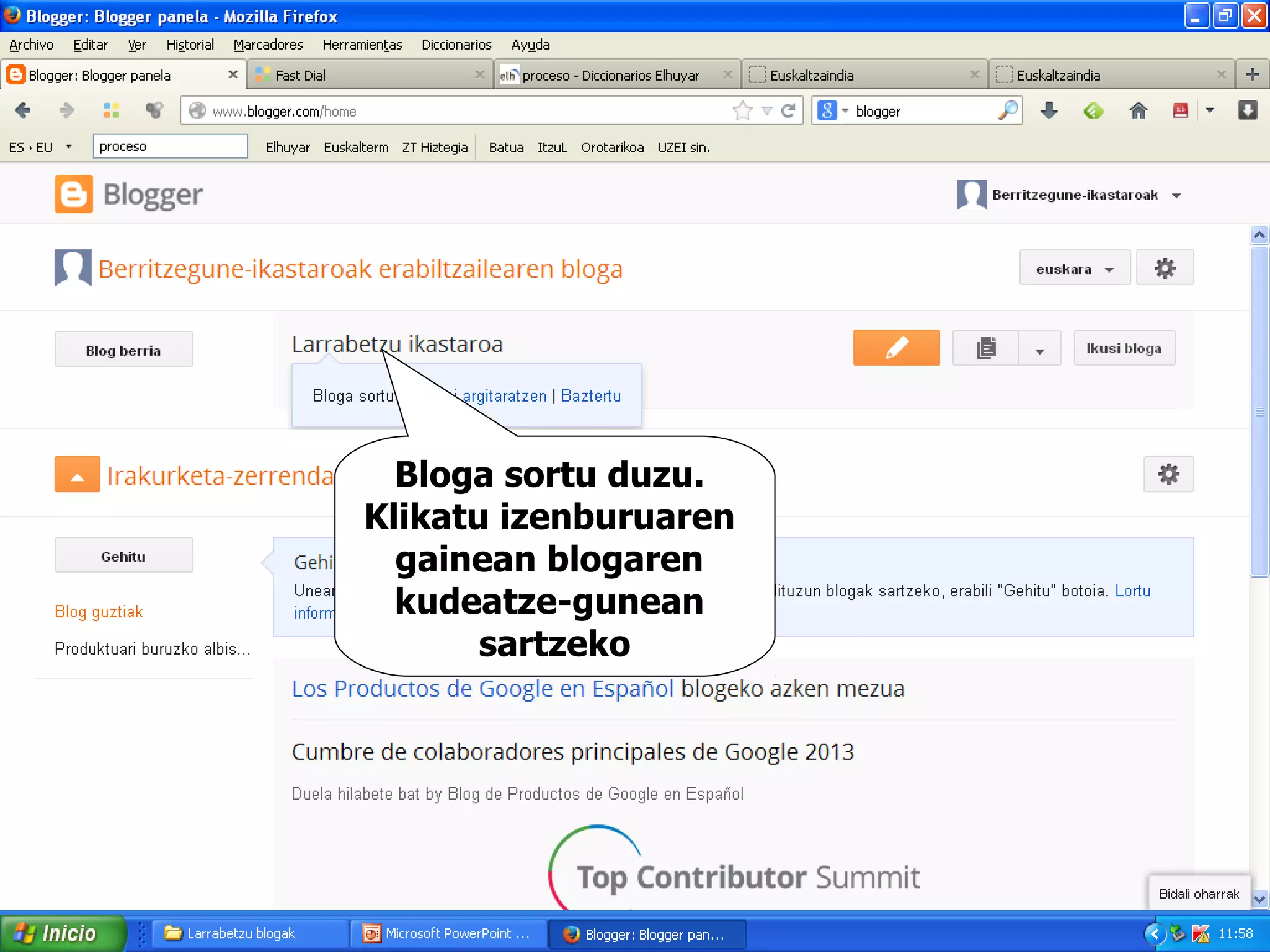Open the Diccionarios menu
The image size is (1270, 952).
pos(456,45)
